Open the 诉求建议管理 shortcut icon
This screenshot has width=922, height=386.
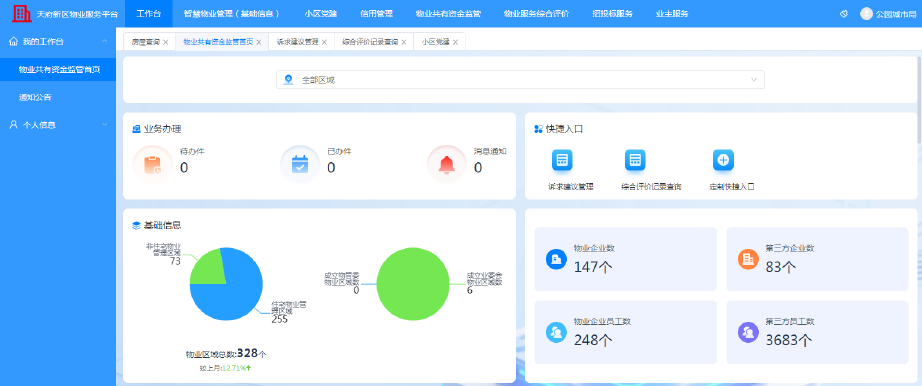pos(562,160)
